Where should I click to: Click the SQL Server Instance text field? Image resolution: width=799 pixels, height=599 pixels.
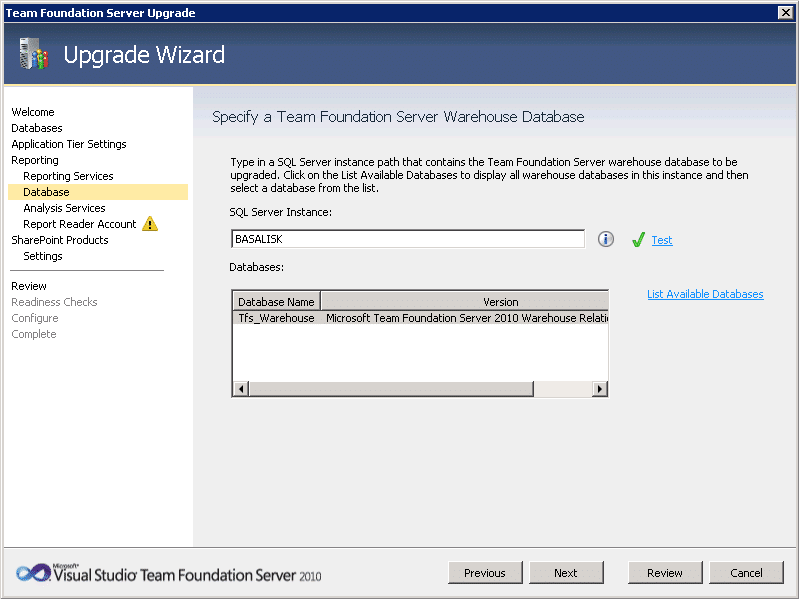(408, 239)
